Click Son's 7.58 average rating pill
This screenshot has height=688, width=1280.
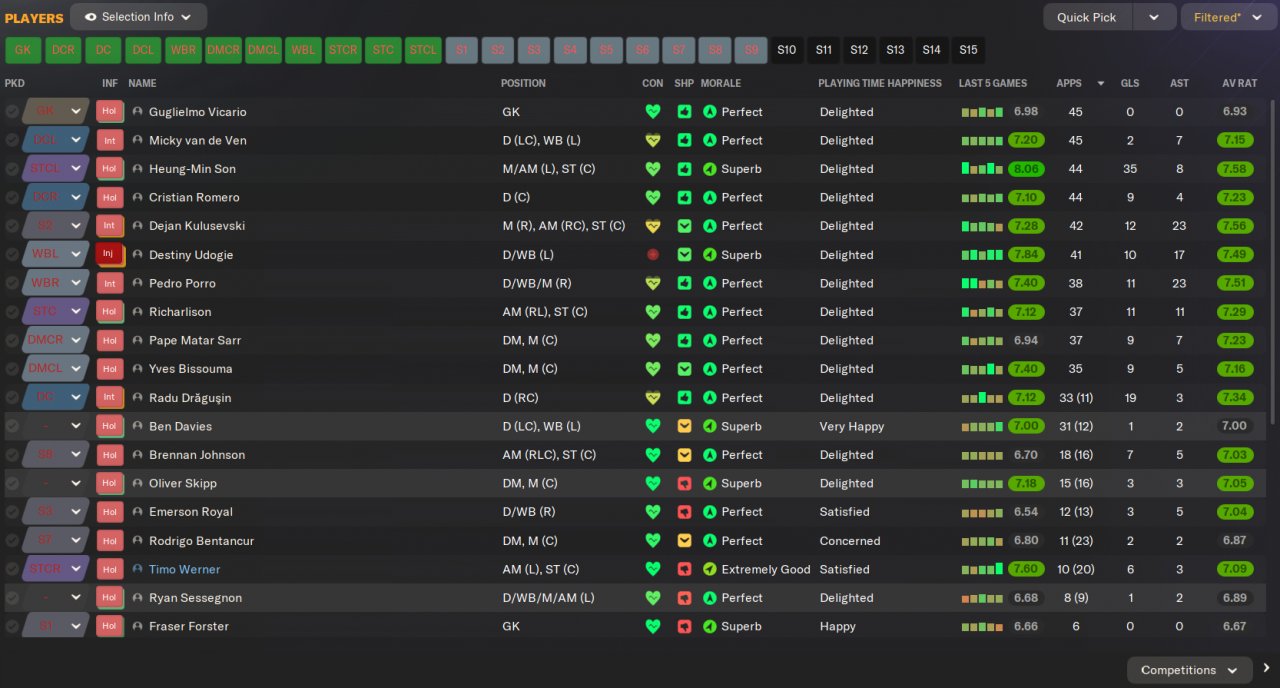coord(1235,169)
